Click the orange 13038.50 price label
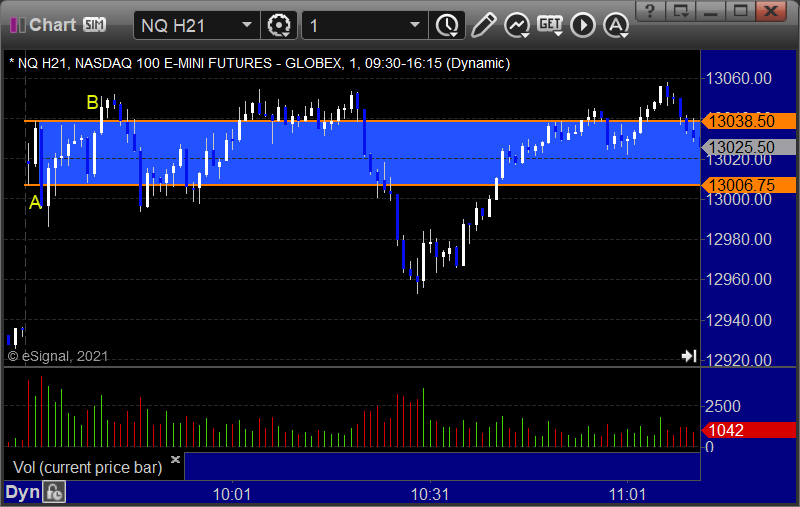 (749, 121)
